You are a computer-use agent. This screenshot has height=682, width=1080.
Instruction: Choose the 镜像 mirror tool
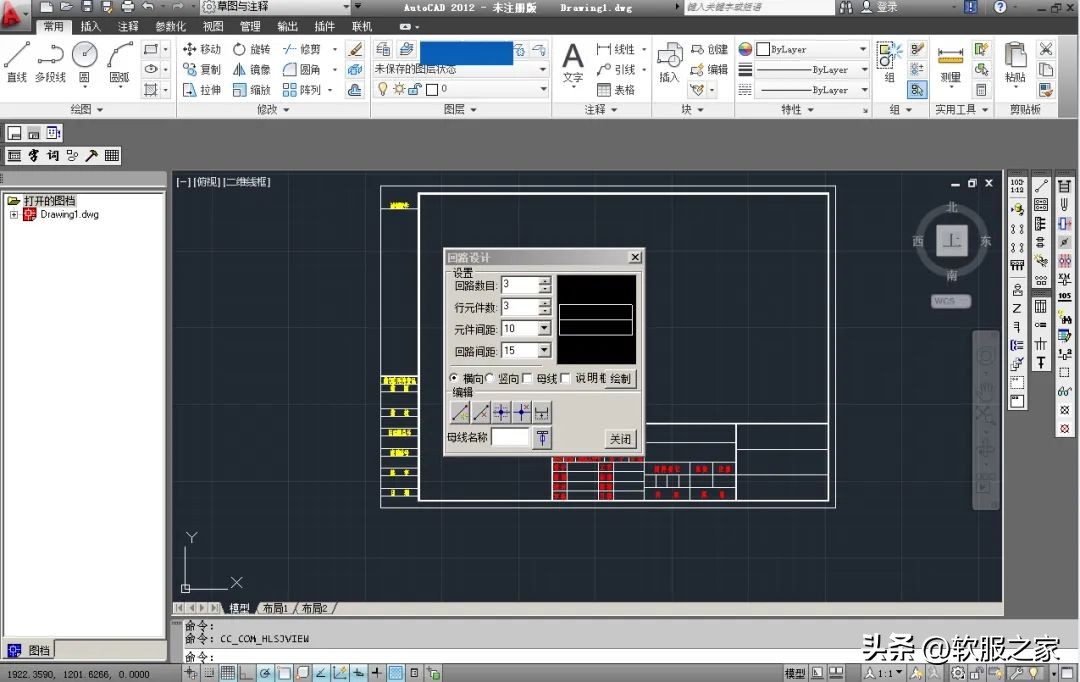[x=251, y=70]
